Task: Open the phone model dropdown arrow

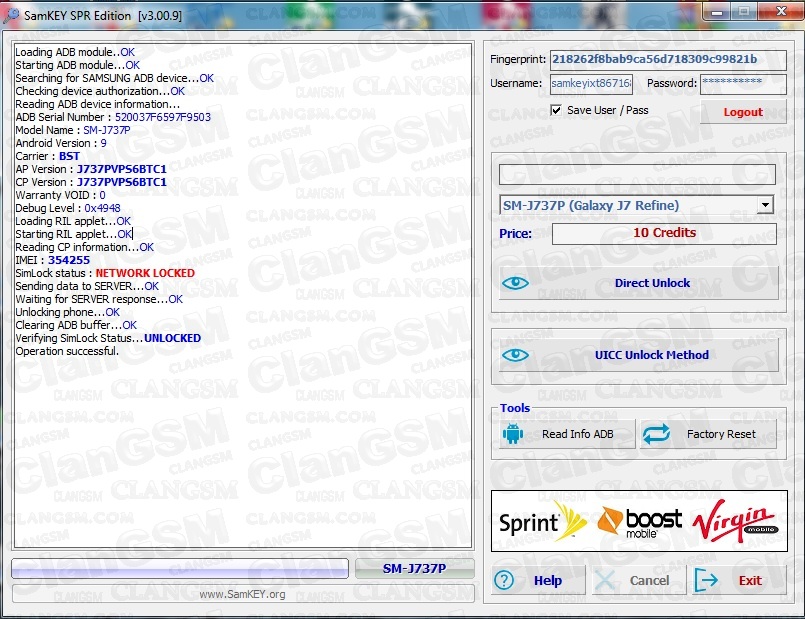Action: pos(765,205)
